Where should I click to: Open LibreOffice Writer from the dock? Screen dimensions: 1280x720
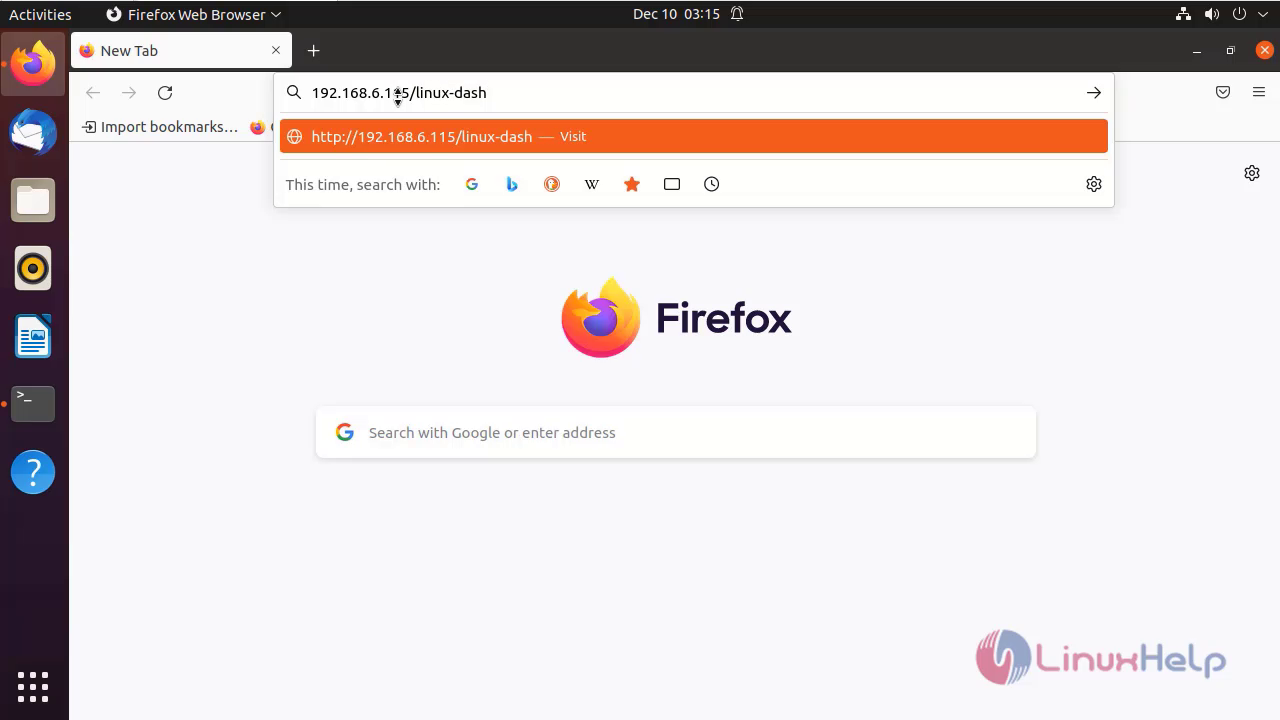[33, 336]
